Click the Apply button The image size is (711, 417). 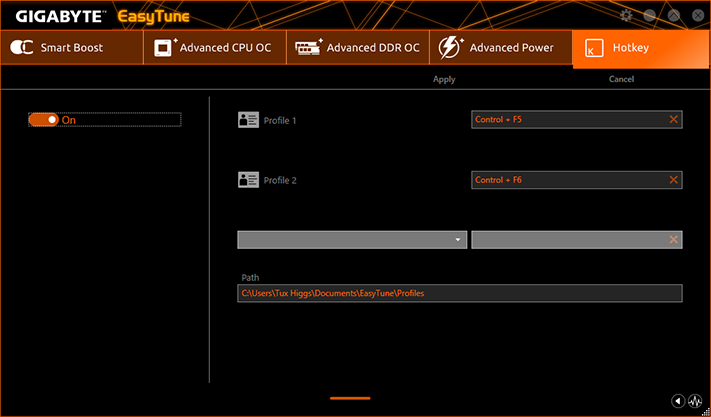tap(444, 79)
